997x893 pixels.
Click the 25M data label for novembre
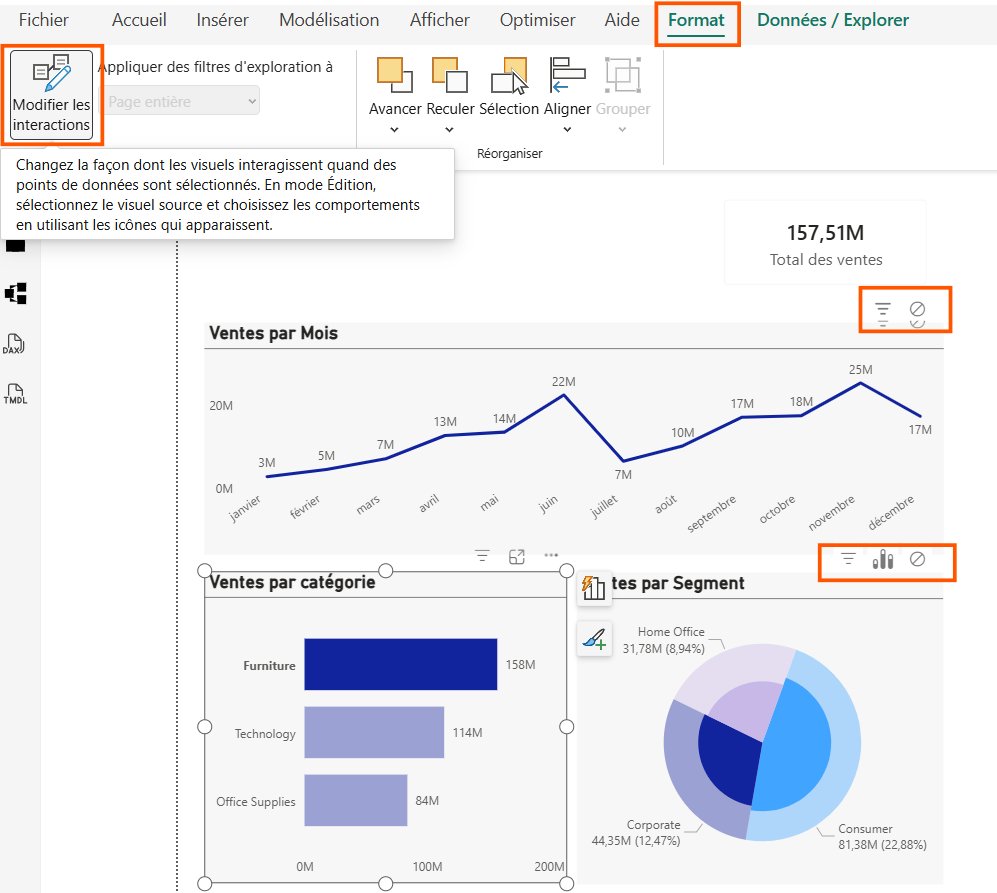point(860,370)
